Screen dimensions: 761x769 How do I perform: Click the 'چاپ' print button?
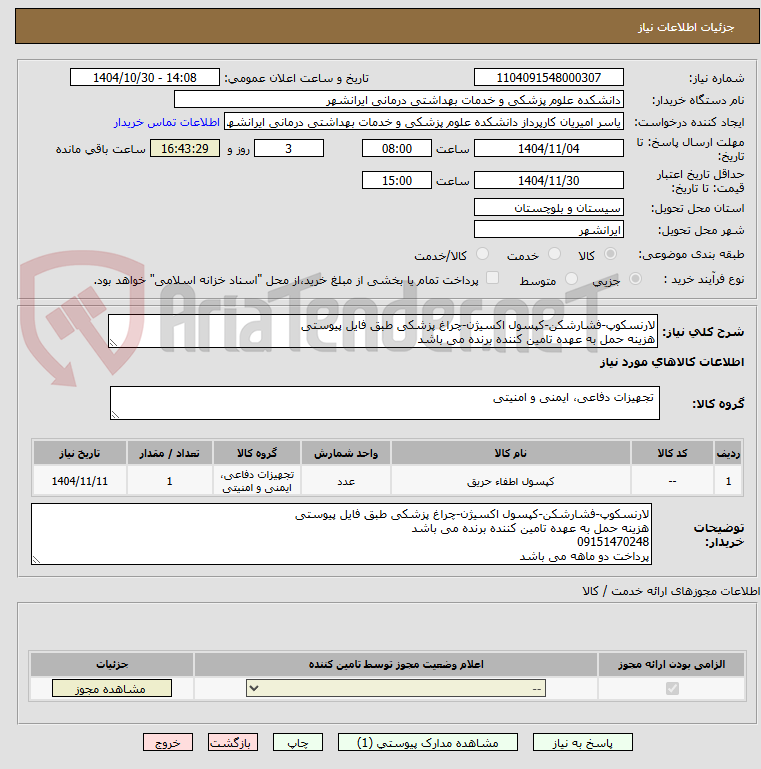[x=298, y=743]
